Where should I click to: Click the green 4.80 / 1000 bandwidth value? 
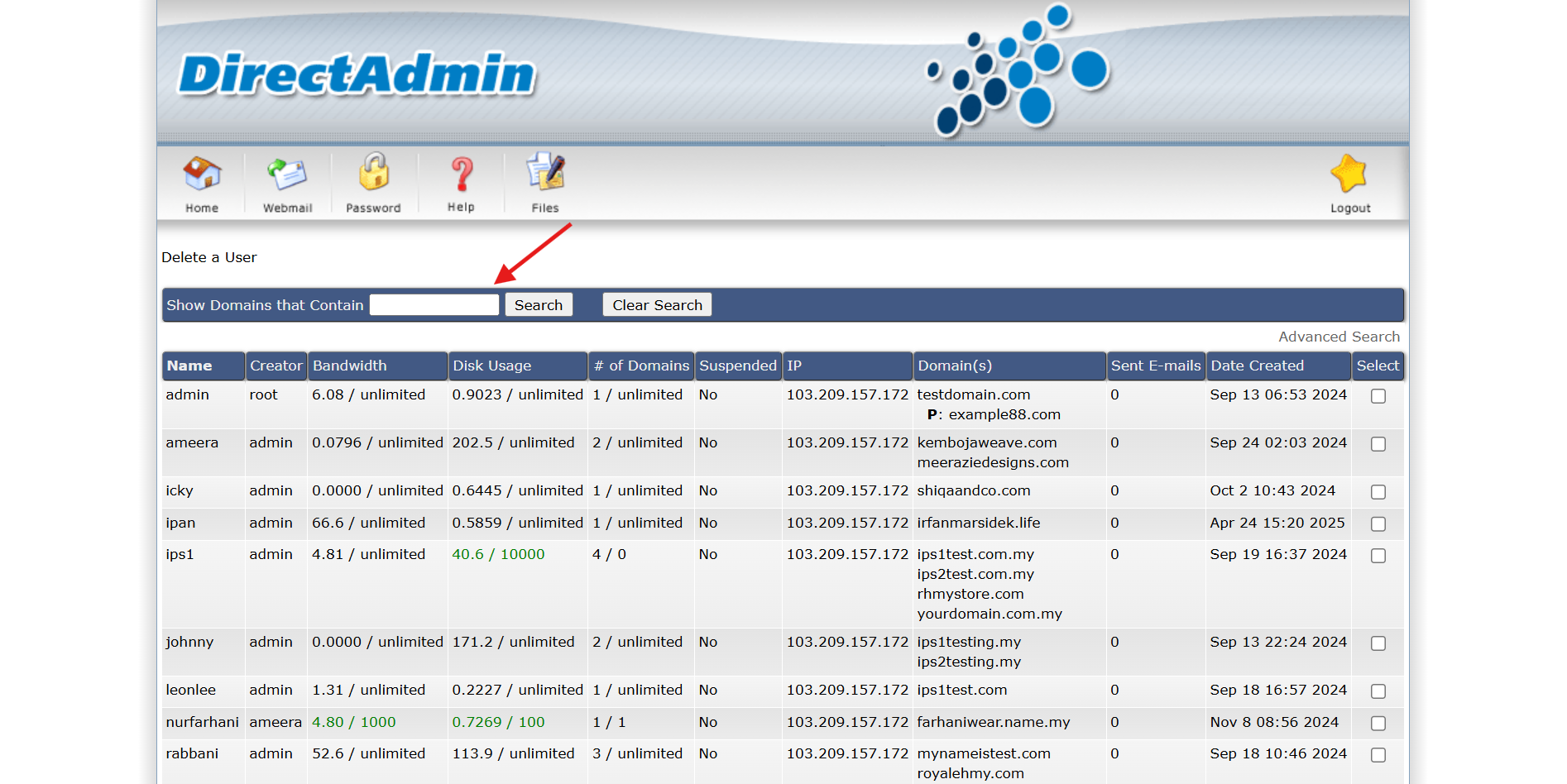pyautogui.click(x=354, y=722)
